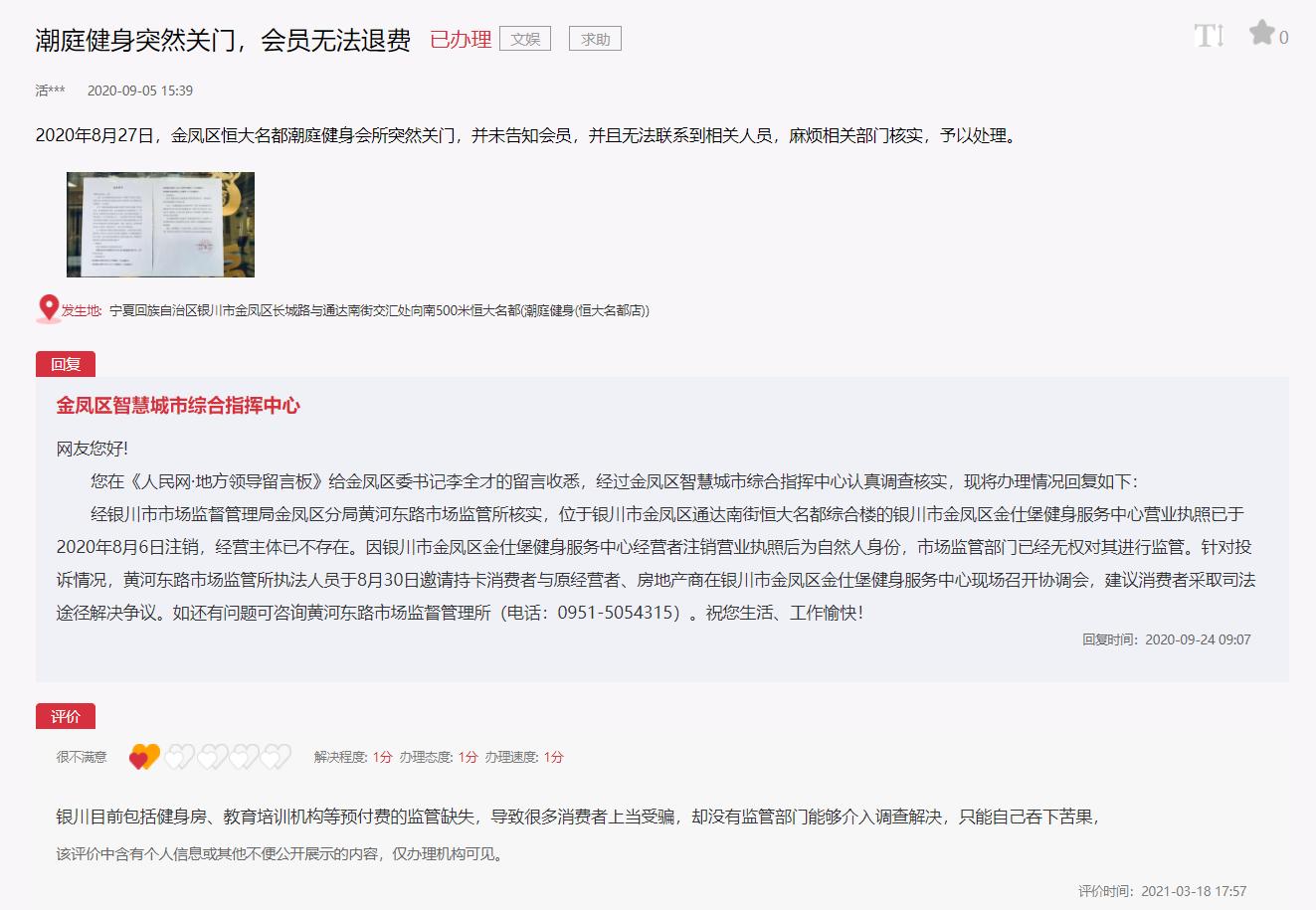Click the 回复 section tab

pyautogui.click(x=66, y=364)
